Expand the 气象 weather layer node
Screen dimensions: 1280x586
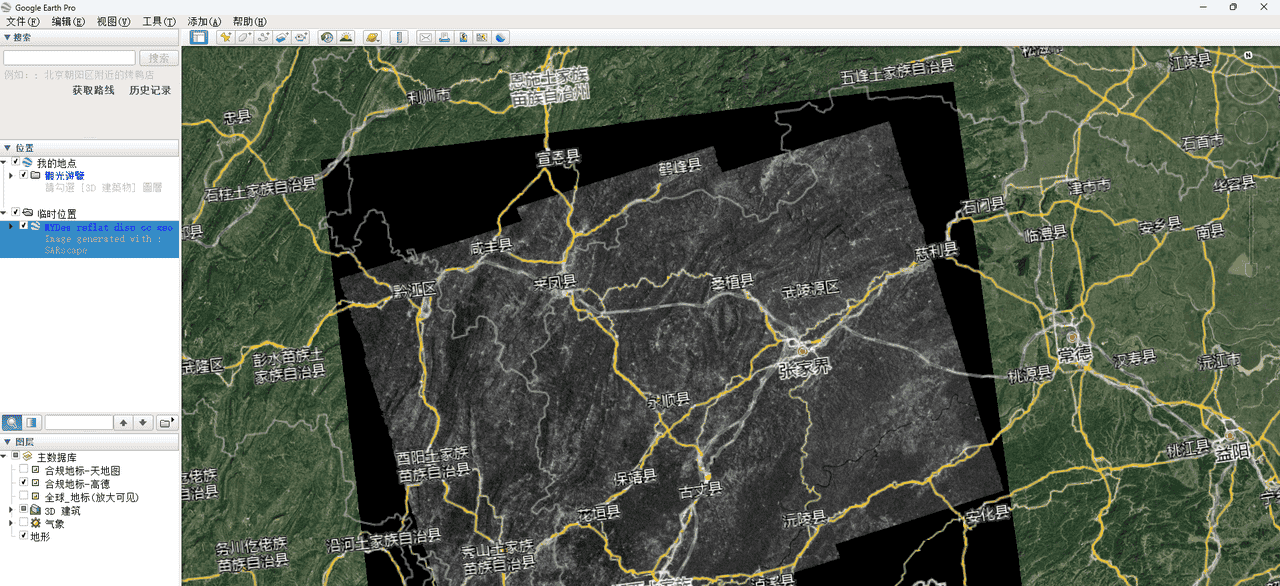[x=11, y=523]
